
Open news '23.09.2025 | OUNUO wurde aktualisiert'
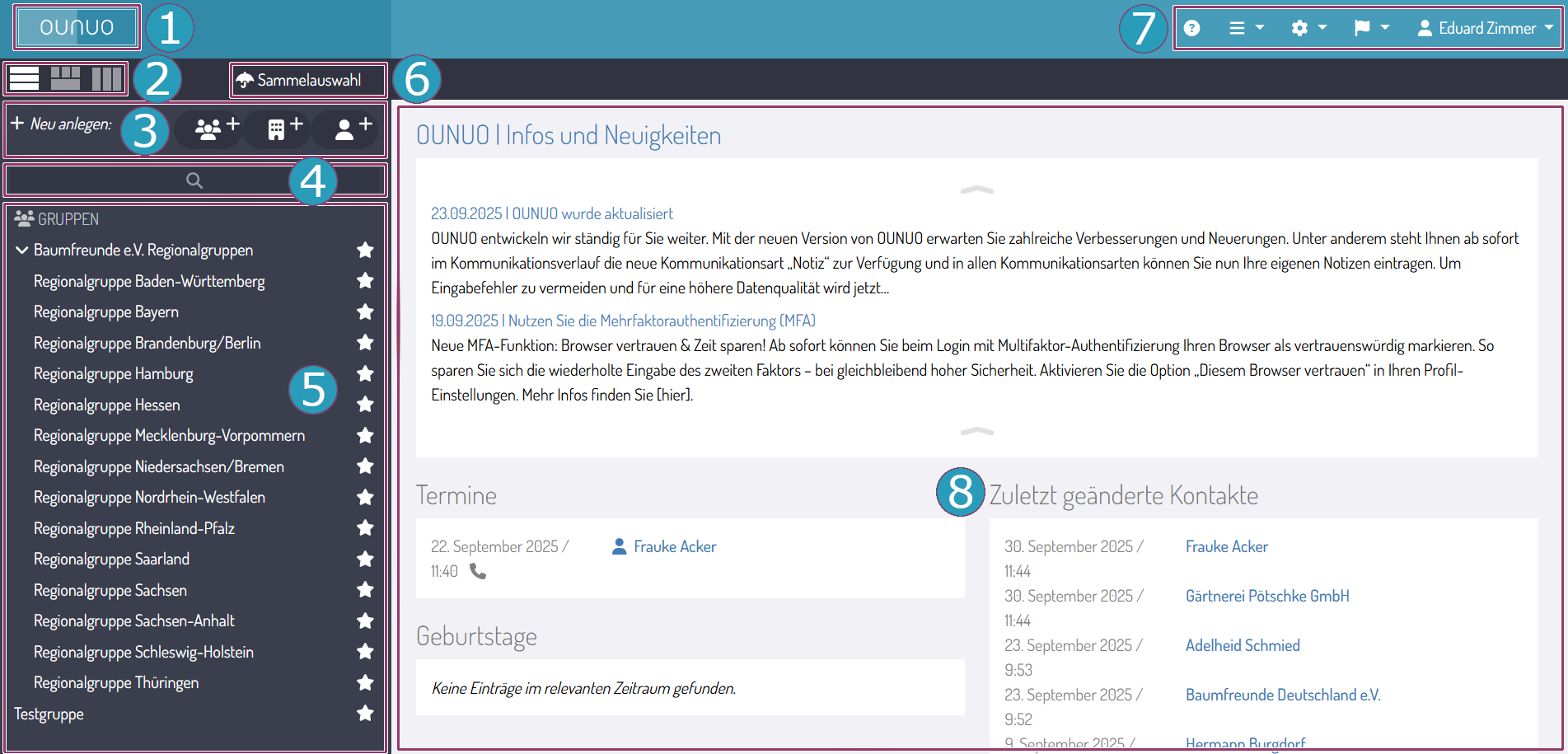click(552, 213)
